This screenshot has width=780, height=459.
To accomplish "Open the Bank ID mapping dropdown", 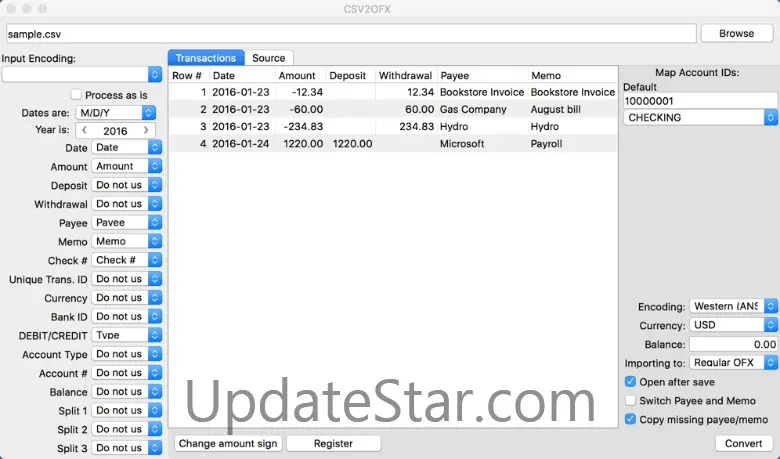I will [x=127, y=316].
